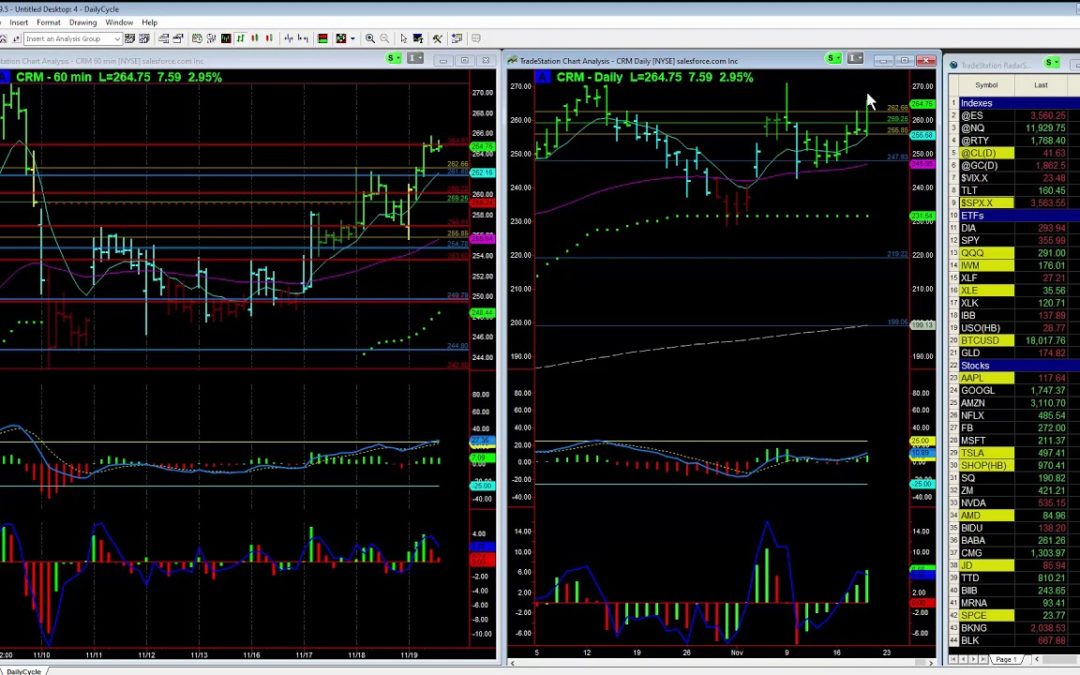Click the Page 1 tab at RadarScreen bottom
1080x675 pixels.
1005,658
